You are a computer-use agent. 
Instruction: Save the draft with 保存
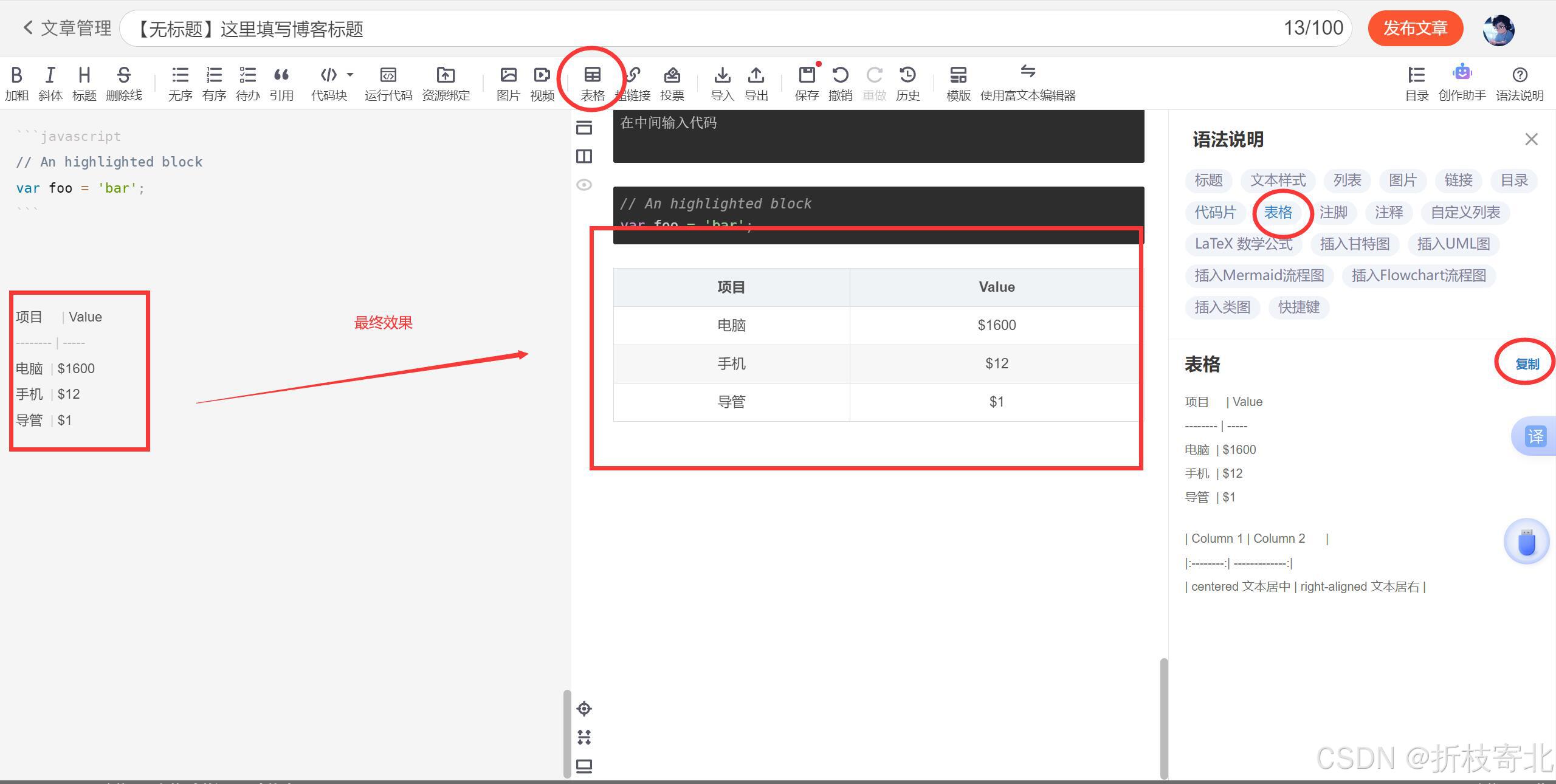[807, 83]
